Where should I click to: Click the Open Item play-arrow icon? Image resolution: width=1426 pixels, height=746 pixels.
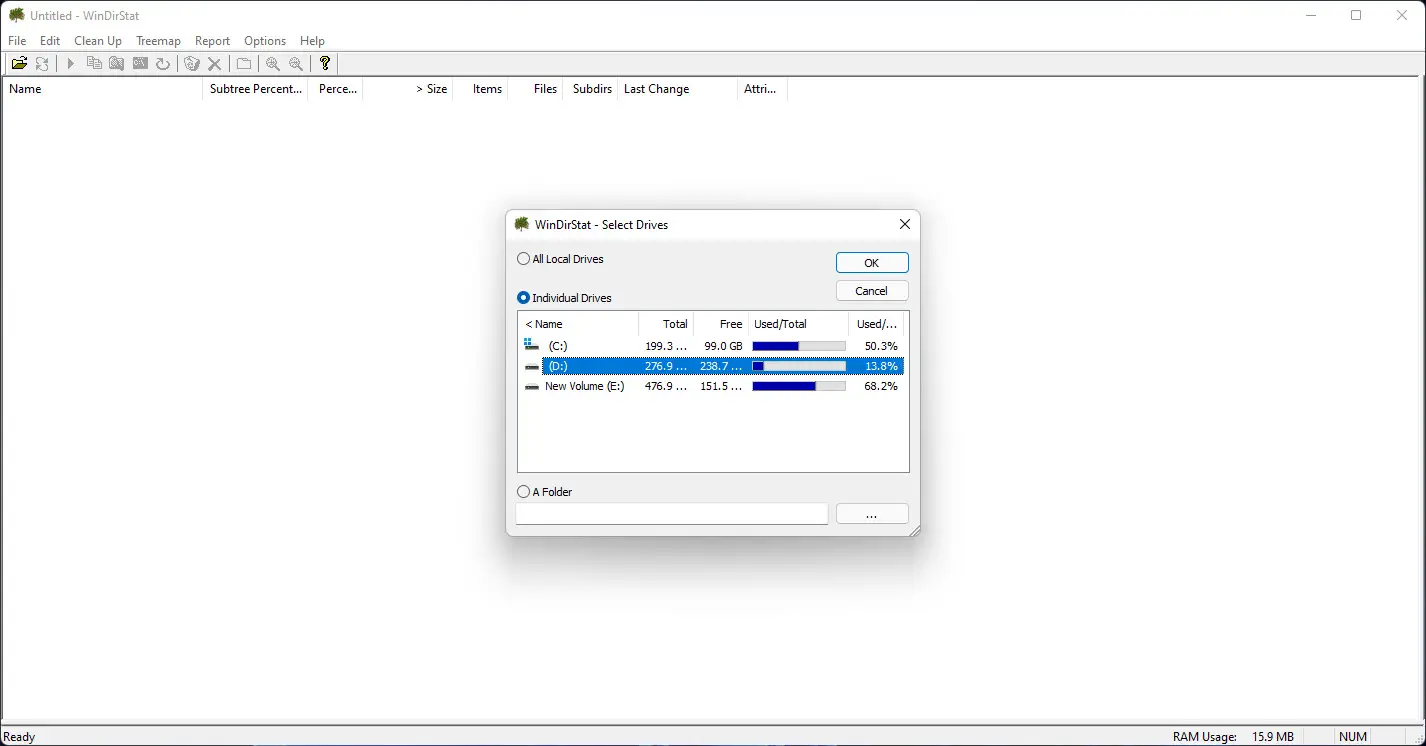pyautogui.click(x=70, y=64)
